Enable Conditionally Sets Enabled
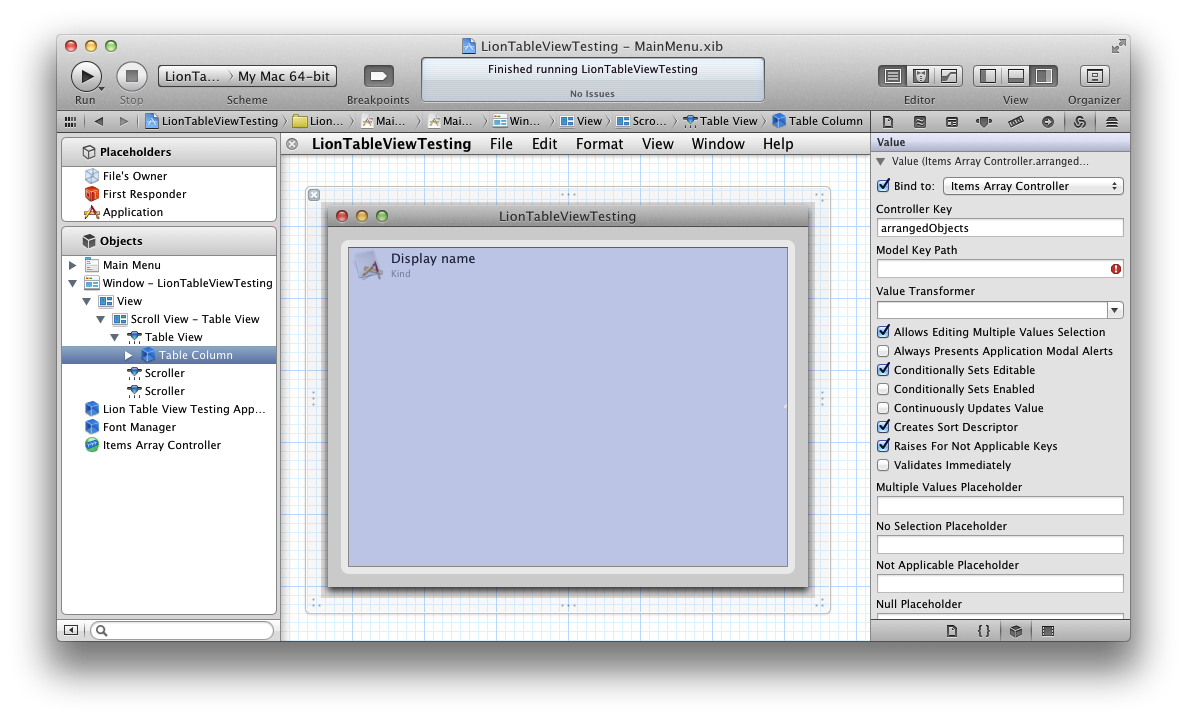Viewport: 1187px width, 720px height. click(883, 389)
